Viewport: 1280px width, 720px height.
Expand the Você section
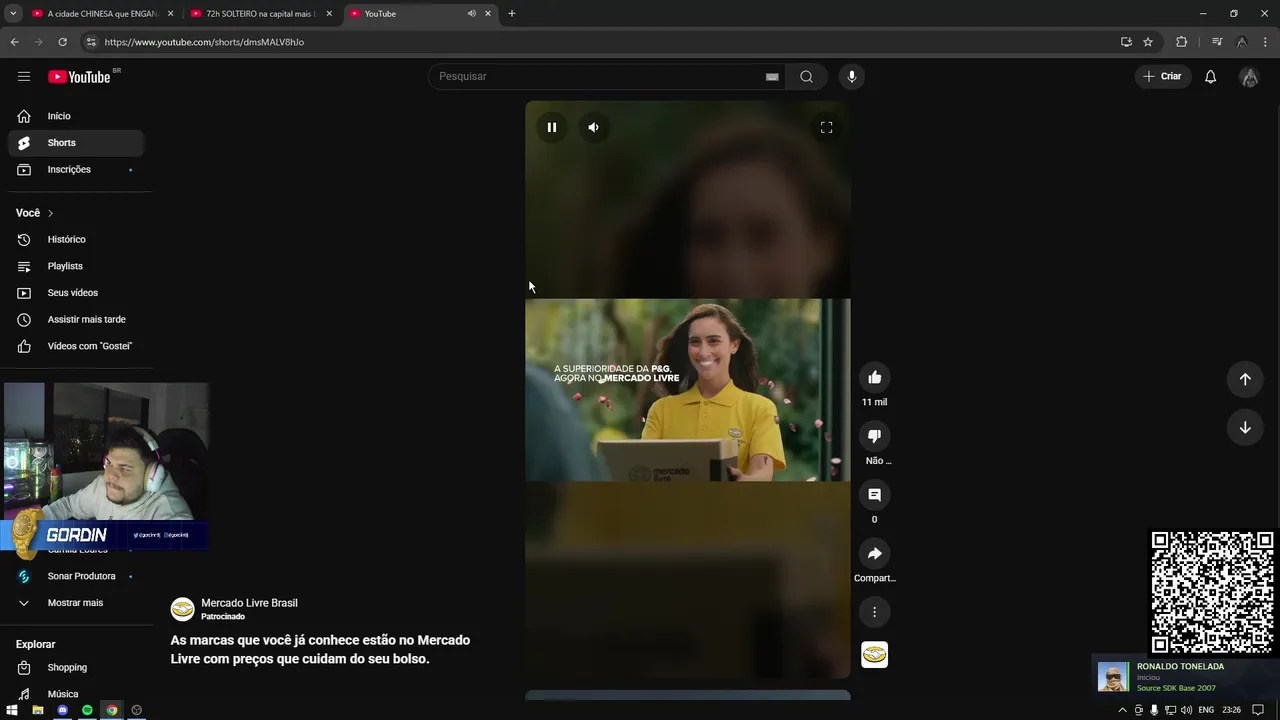coord(35,213)
